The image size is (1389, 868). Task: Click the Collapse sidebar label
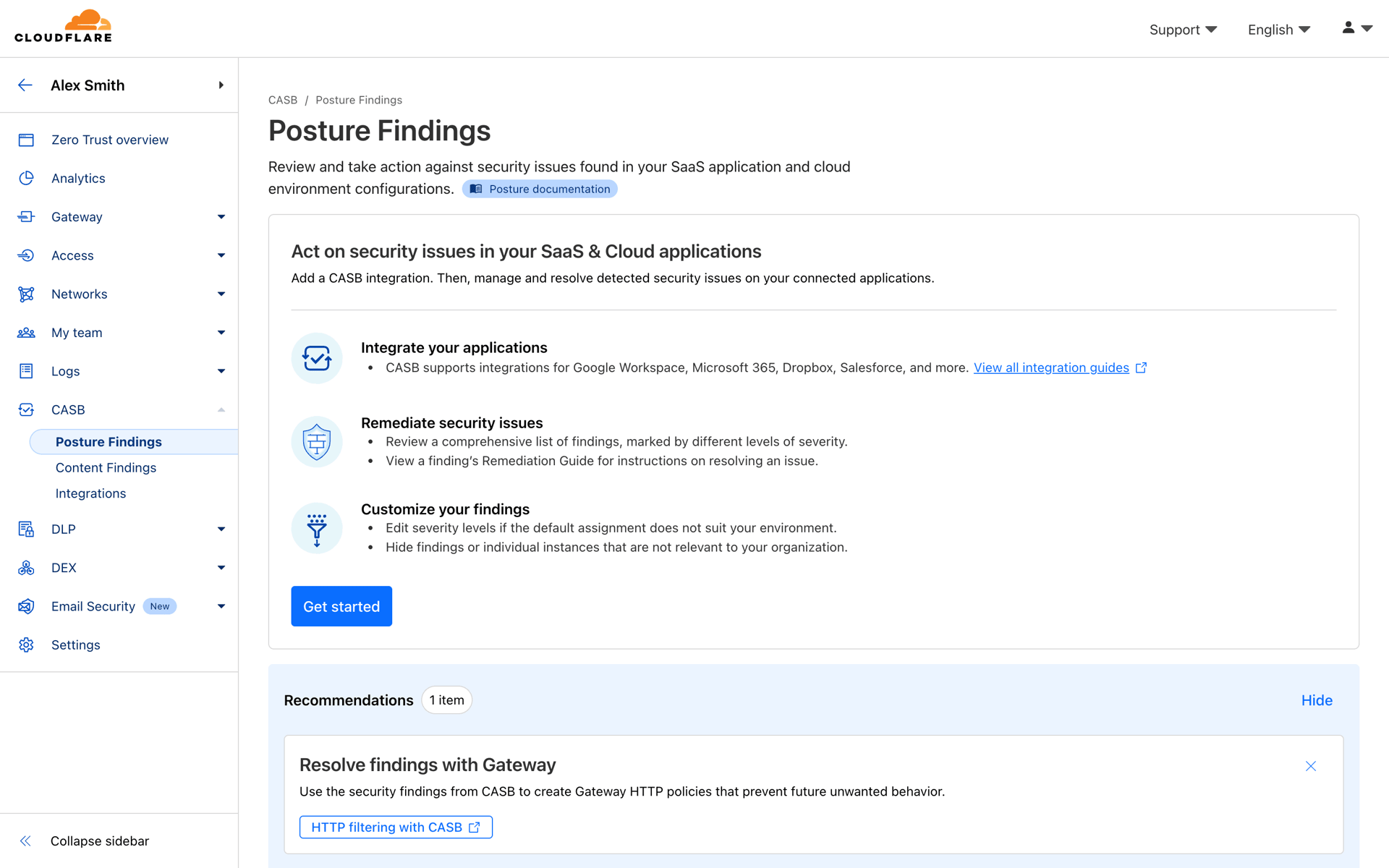(x=100, y=841)
